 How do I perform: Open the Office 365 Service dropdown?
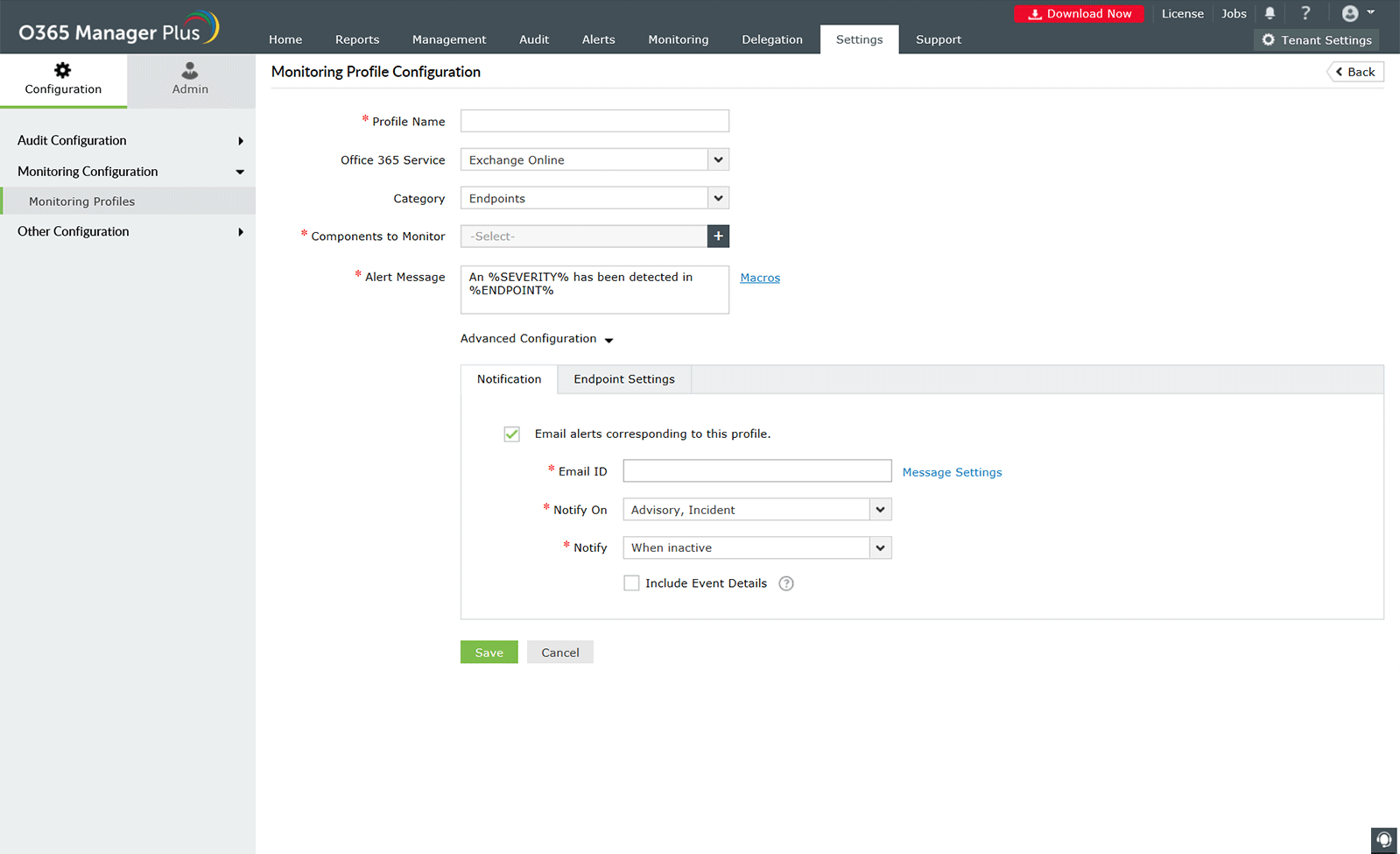tap(594, 159)
